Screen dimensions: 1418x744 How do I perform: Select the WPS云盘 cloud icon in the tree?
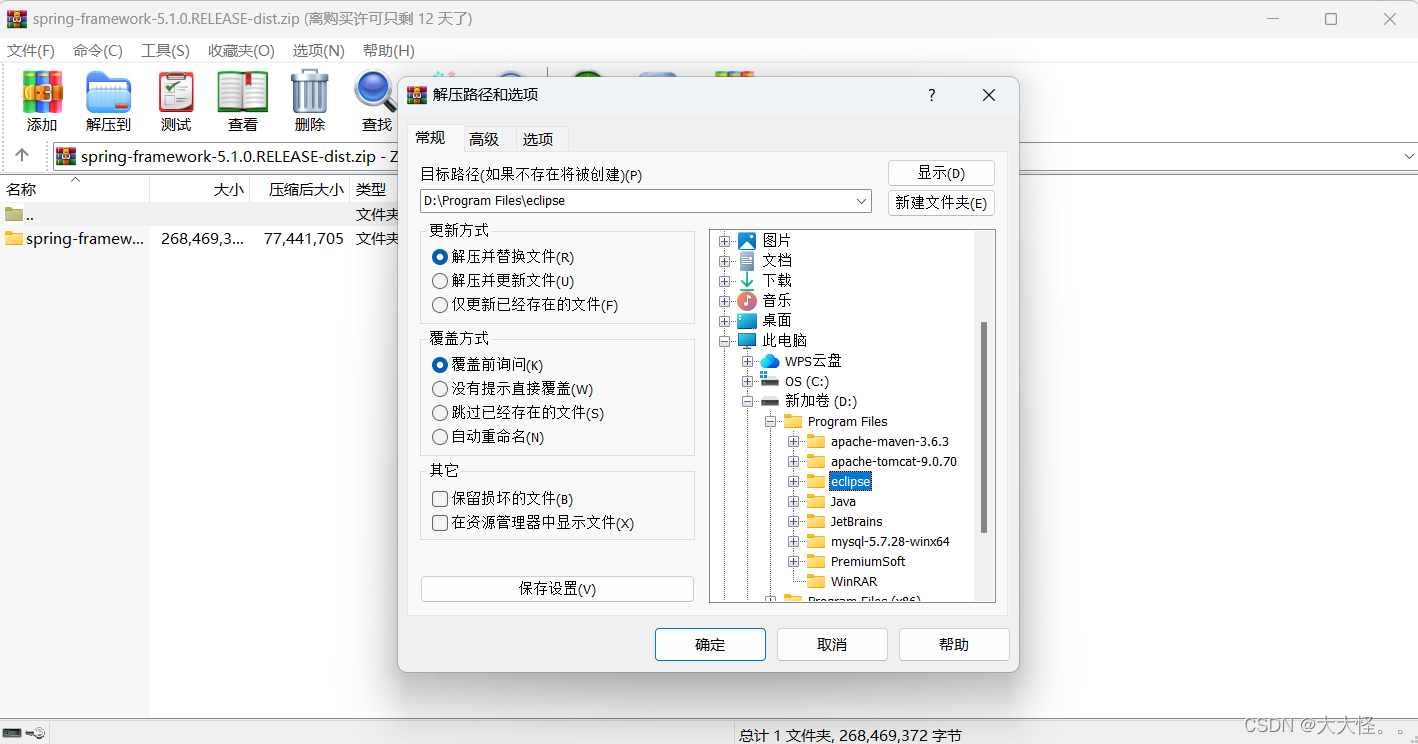(770, 361)
